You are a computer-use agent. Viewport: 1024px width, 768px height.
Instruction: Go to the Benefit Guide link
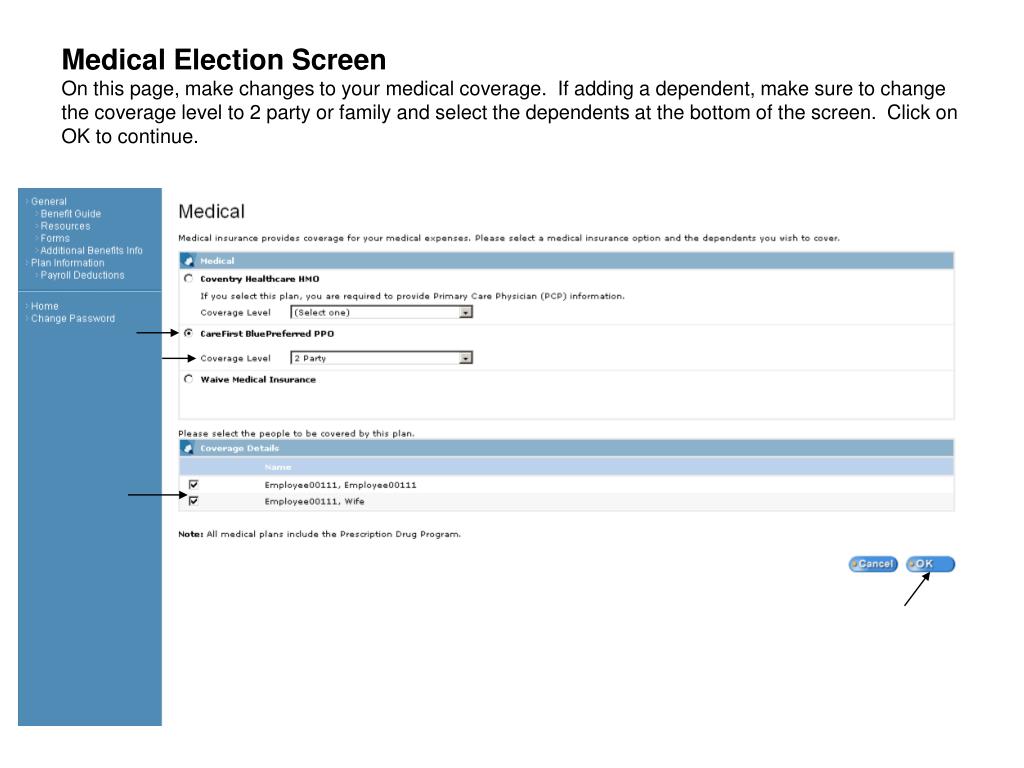pyautogui.click(x=70, y=213)
